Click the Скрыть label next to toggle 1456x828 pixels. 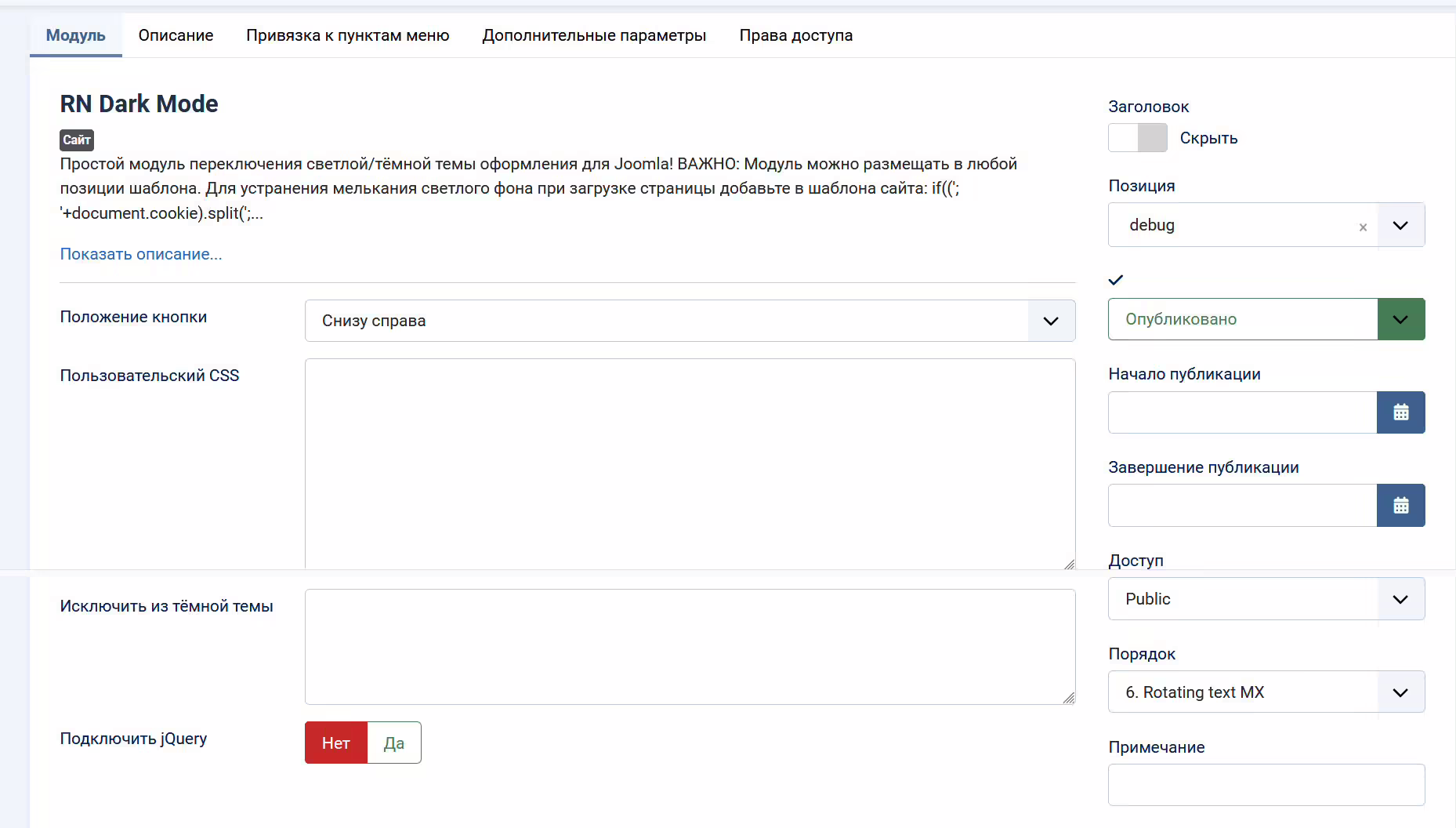(x=1208, y=138)
